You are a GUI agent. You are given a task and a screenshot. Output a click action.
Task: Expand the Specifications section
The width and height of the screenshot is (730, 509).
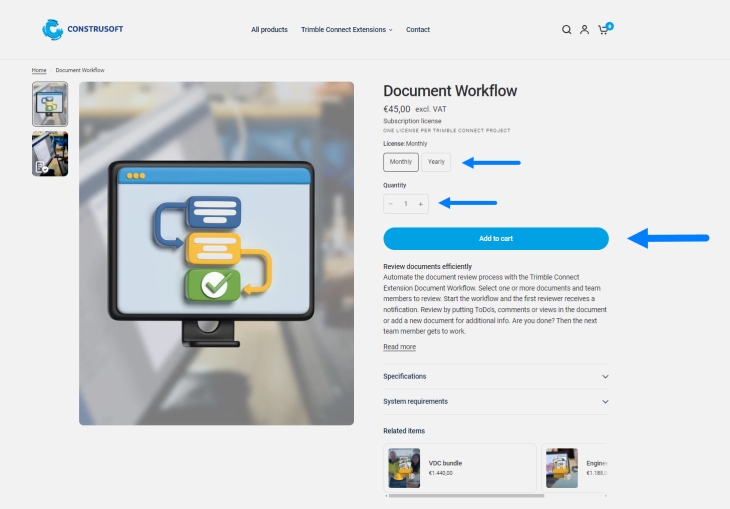pyautogui.click(x=495, y=377)
